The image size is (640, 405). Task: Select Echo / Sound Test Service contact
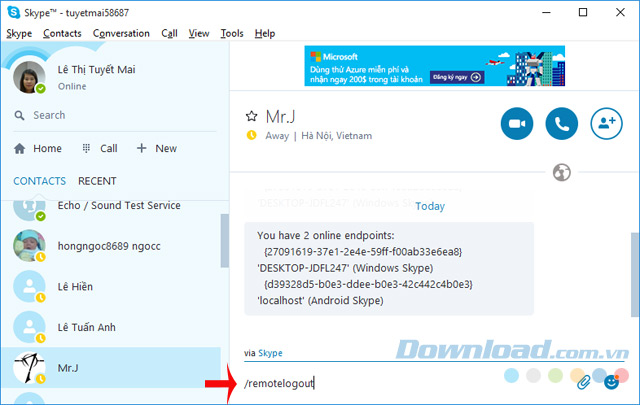111,208
